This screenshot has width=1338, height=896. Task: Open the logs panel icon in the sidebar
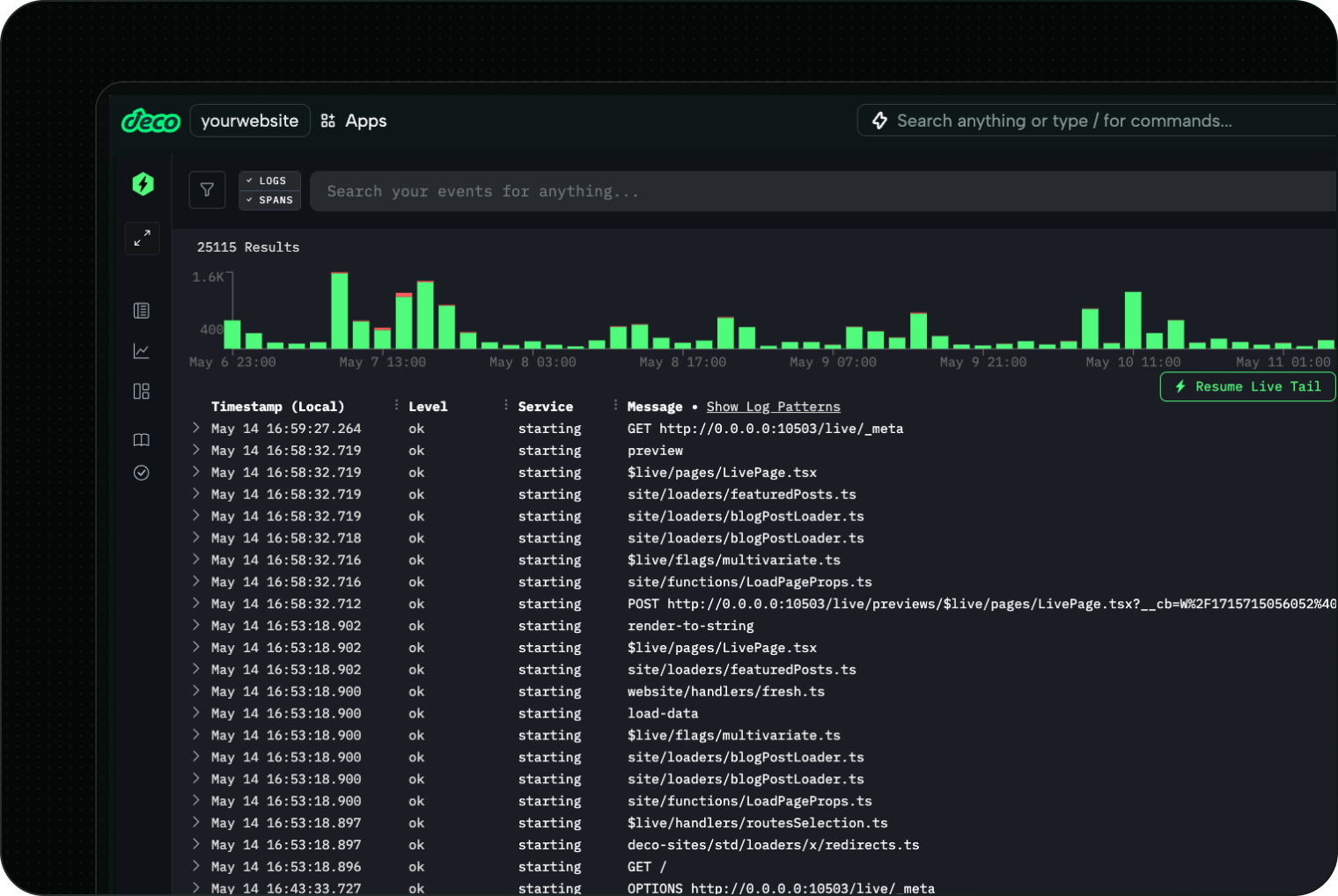tap(141, 310)
